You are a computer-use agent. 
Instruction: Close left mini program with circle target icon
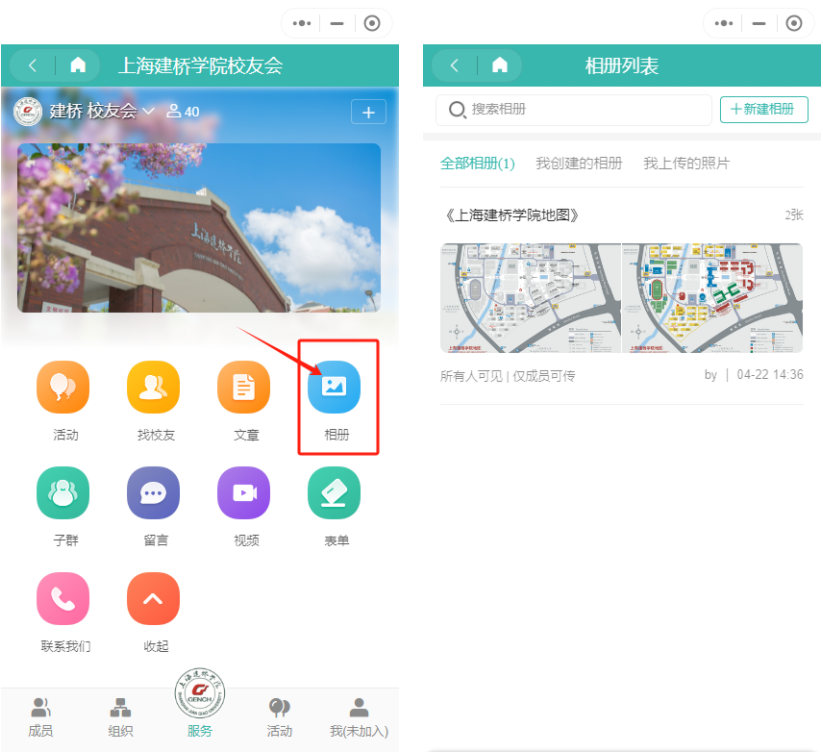(x=372, y=23)
